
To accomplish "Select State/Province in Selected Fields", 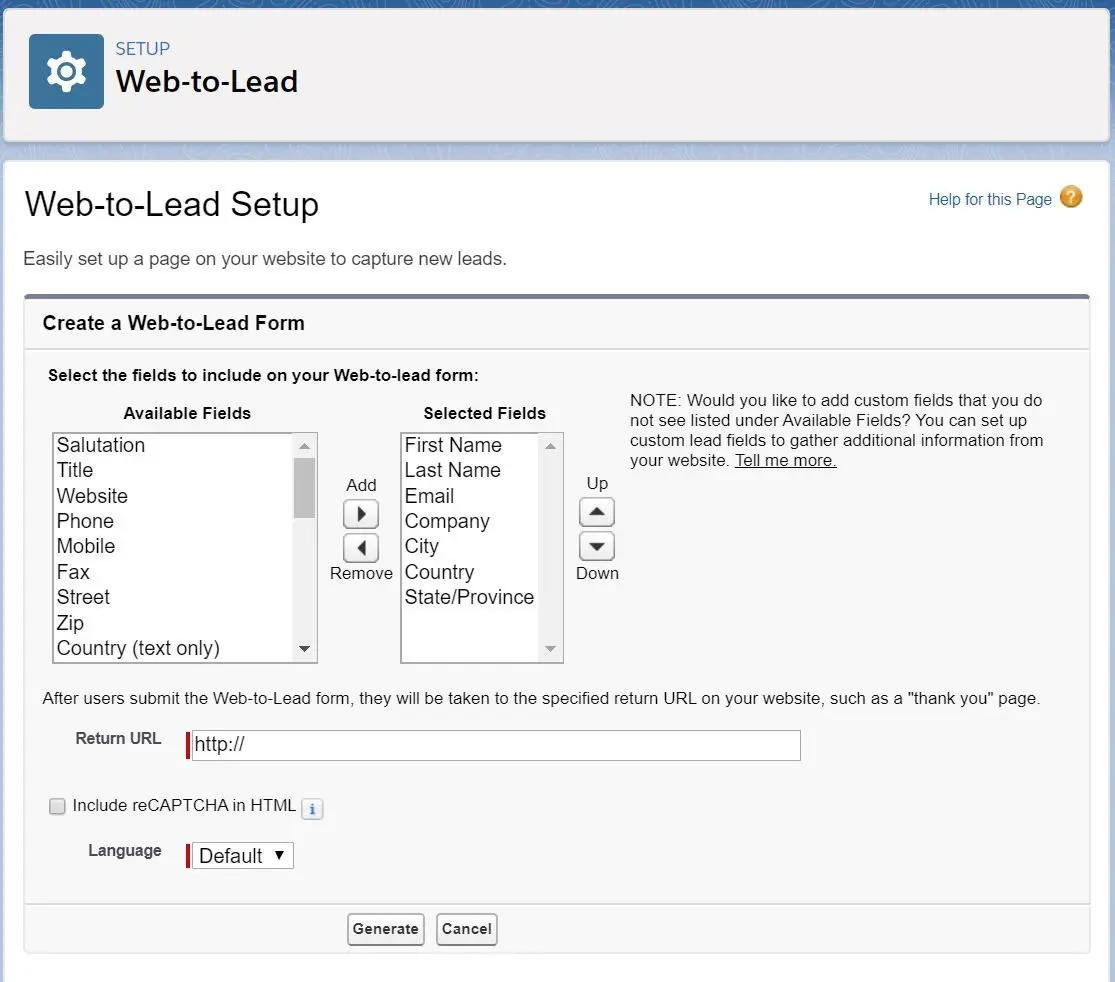I will 469,597.
